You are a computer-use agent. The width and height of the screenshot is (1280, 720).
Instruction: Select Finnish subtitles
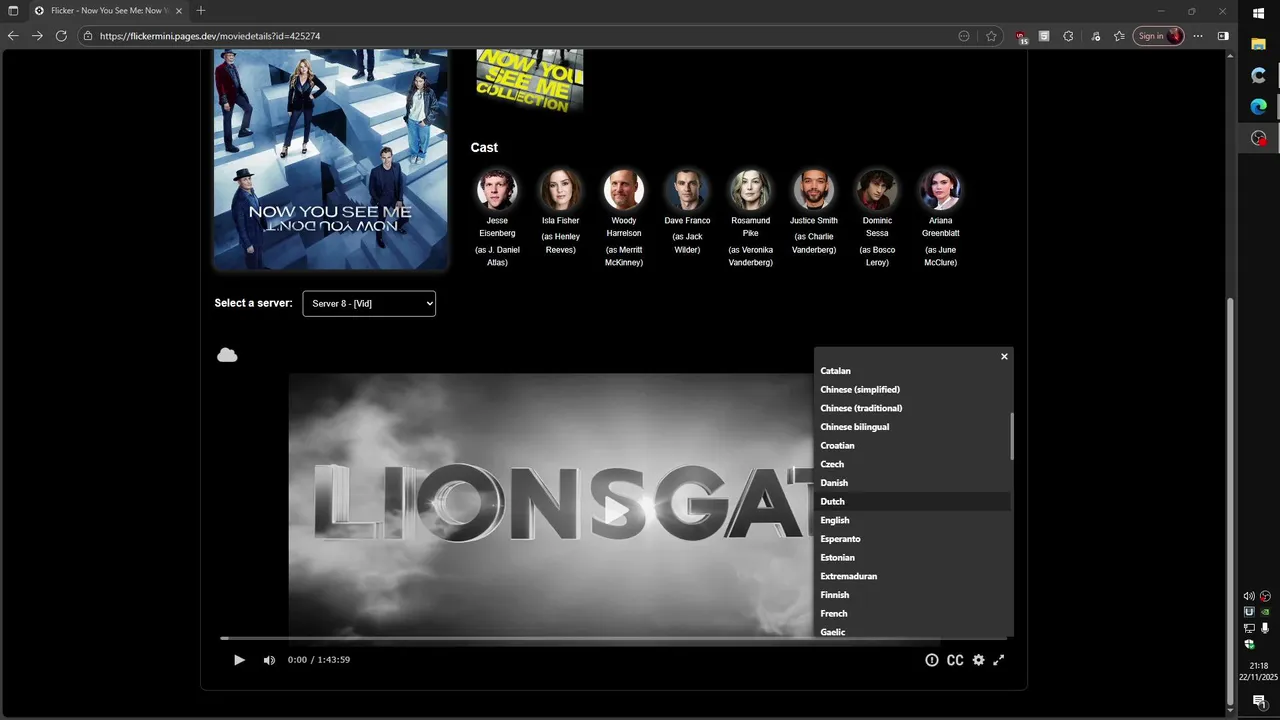pyautogui.click(x=912, y=595)
